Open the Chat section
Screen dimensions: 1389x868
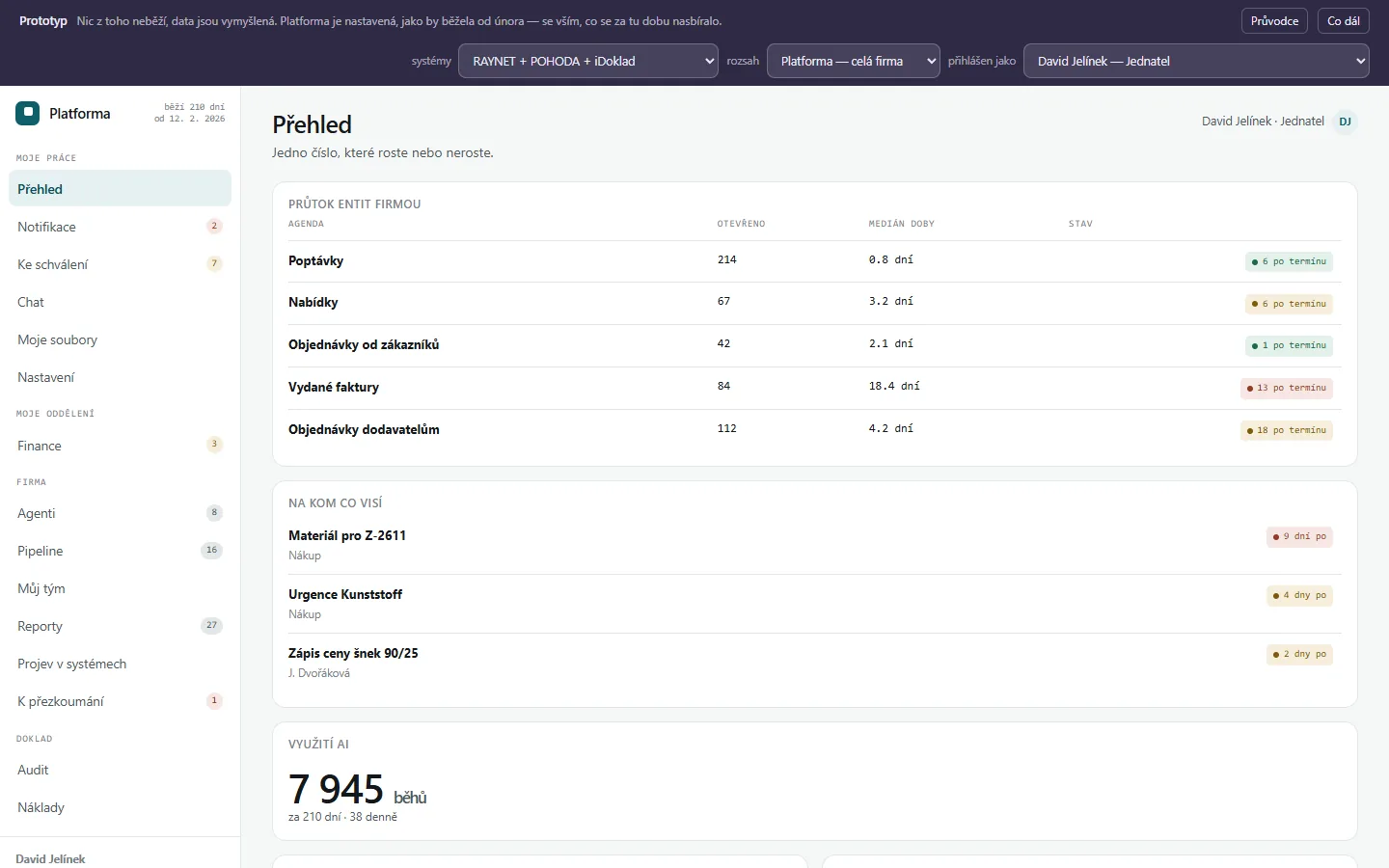pos(120,302)
